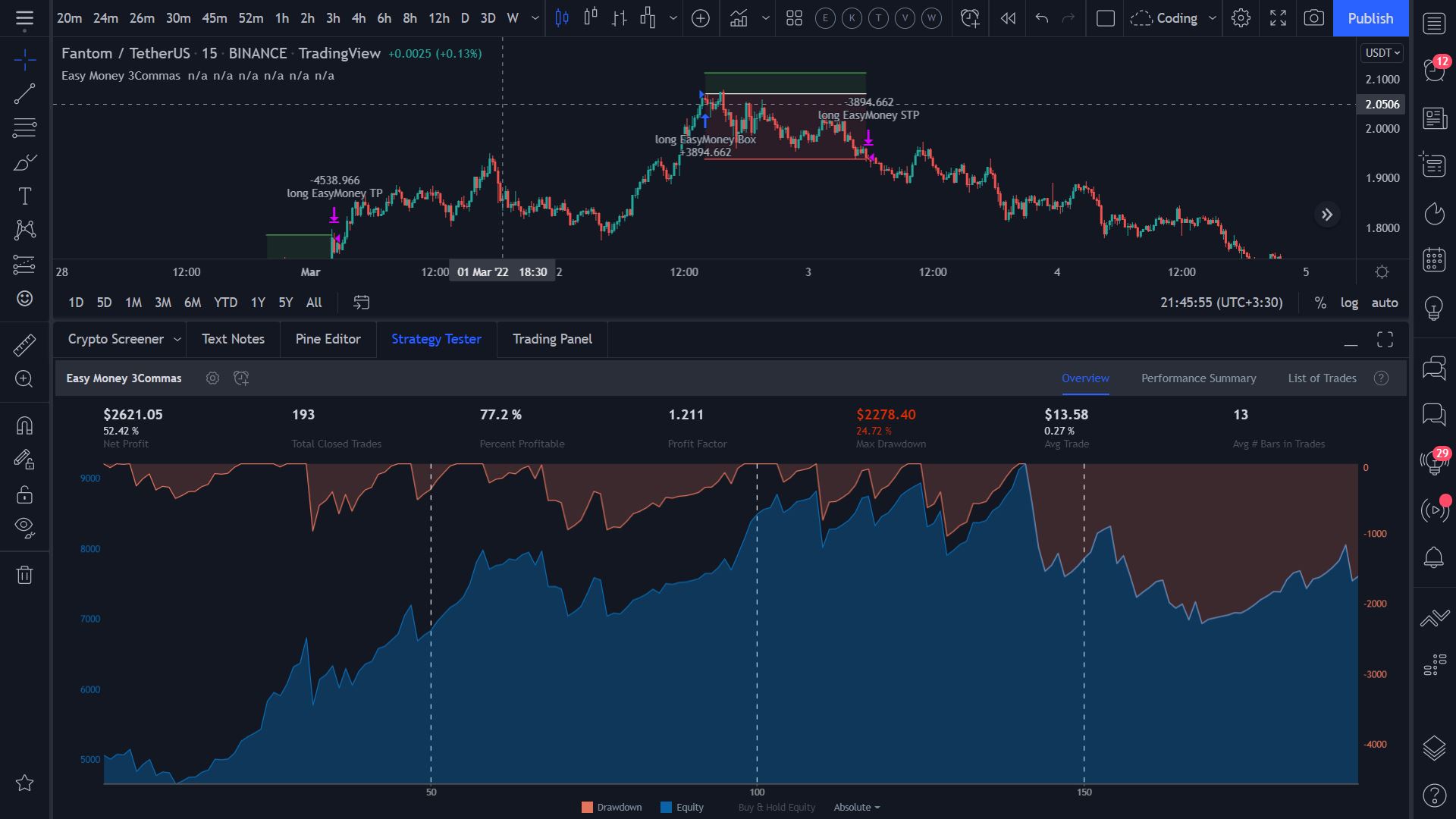
Task: Open the patterns drawing tool
Action: coord(24,230)
